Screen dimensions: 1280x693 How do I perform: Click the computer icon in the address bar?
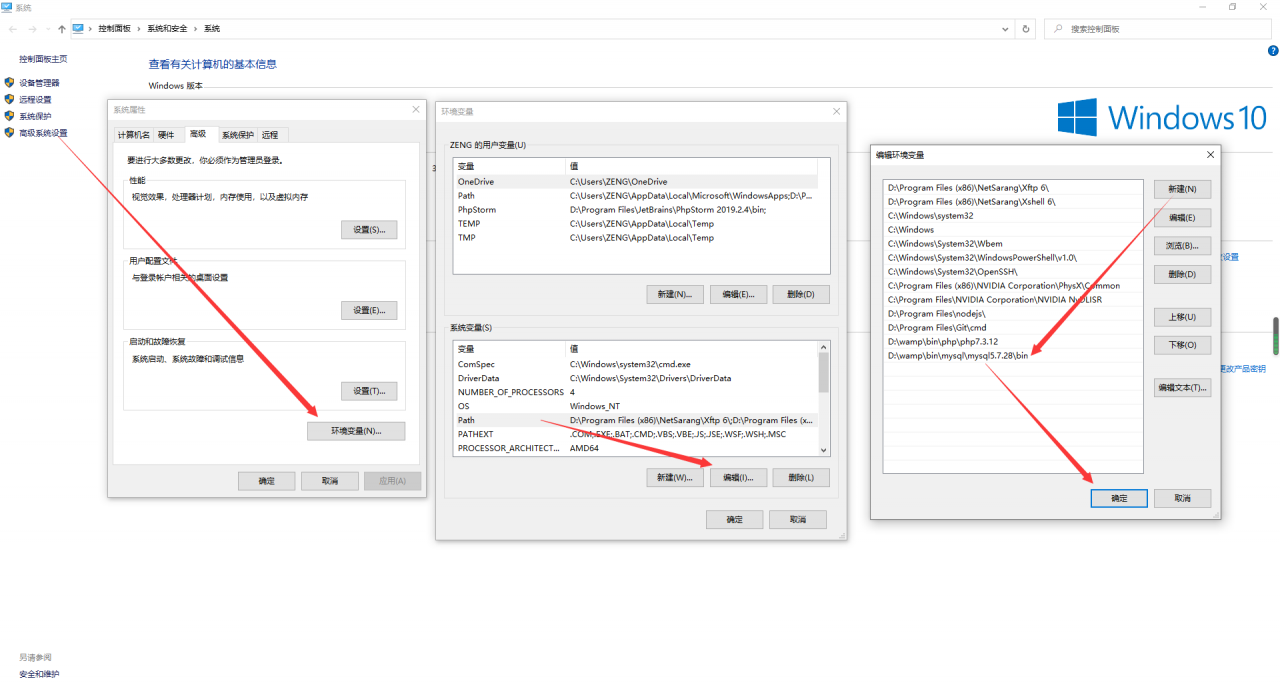coord(78,29)
